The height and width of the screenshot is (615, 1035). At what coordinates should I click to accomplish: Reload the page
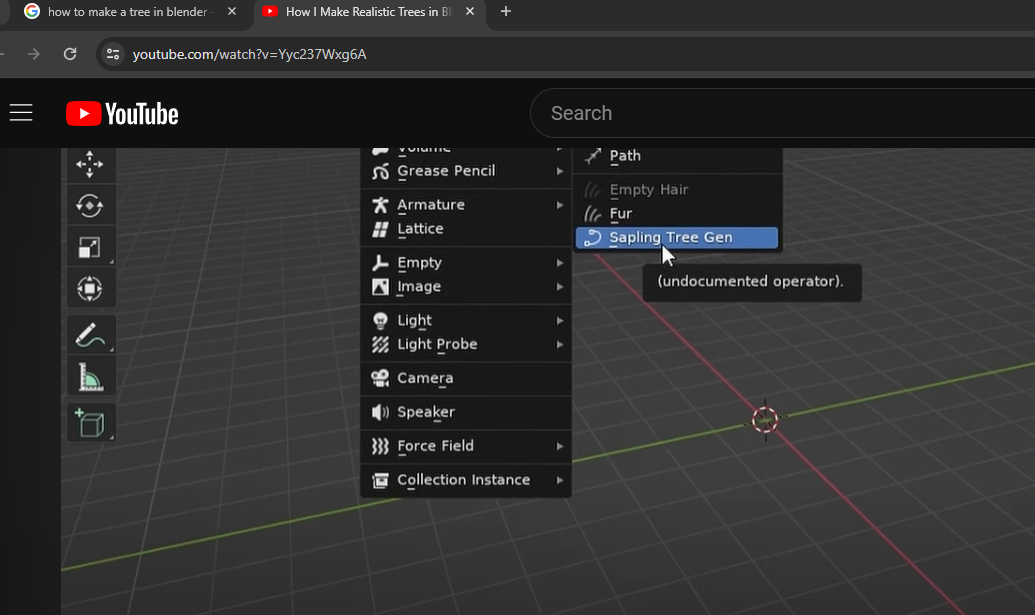(70, 54)
